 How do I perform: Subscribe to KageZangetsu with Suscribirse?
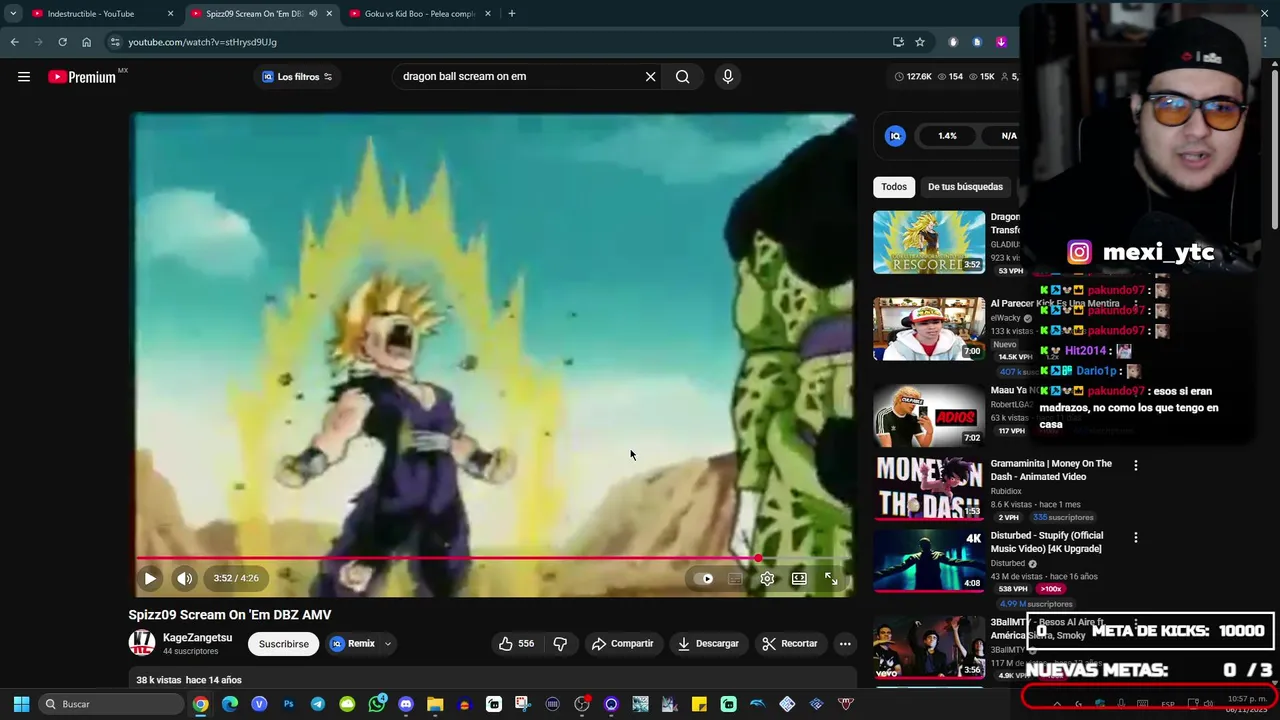tap(284, 644)
